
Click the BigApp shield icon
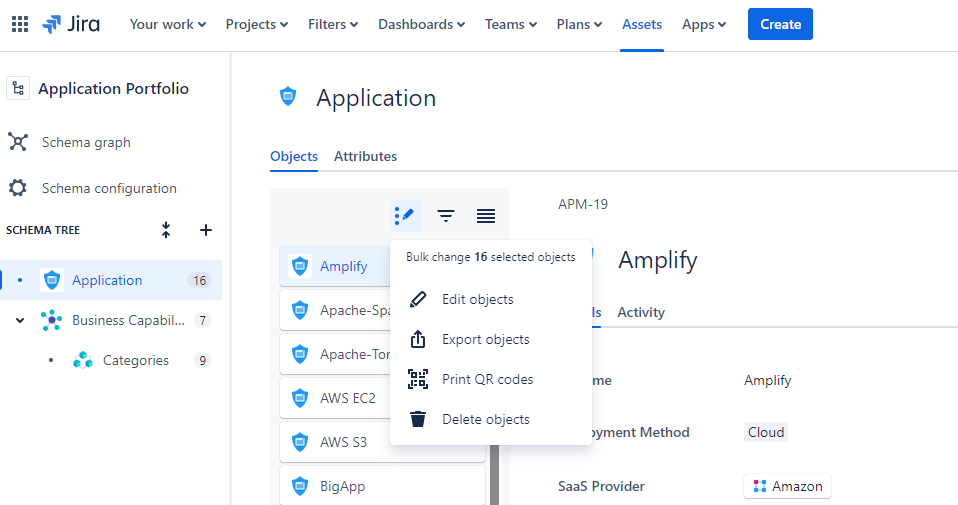(300, 486)
